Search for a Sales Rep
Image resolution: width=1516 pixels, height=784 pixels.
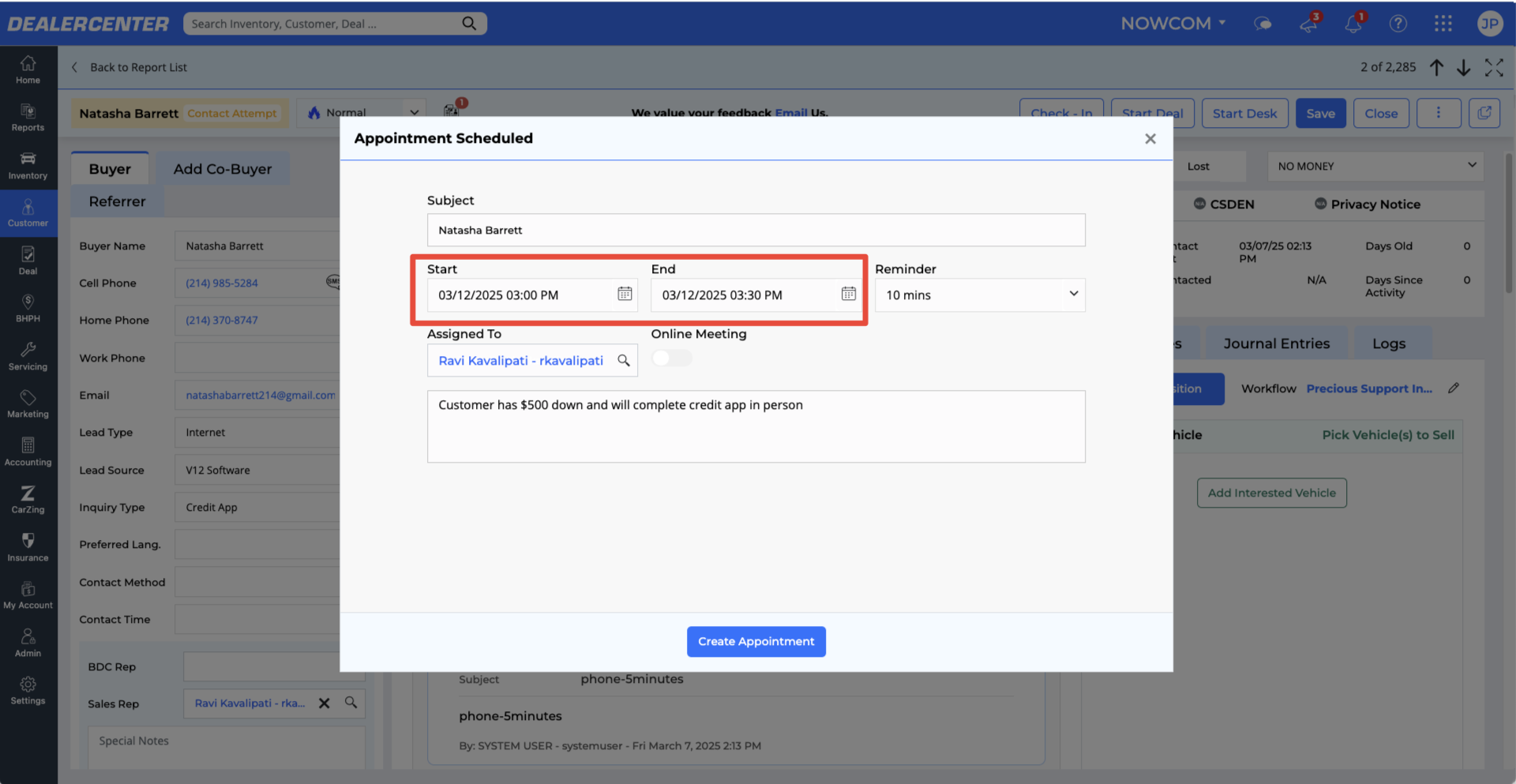pos(351,702)
